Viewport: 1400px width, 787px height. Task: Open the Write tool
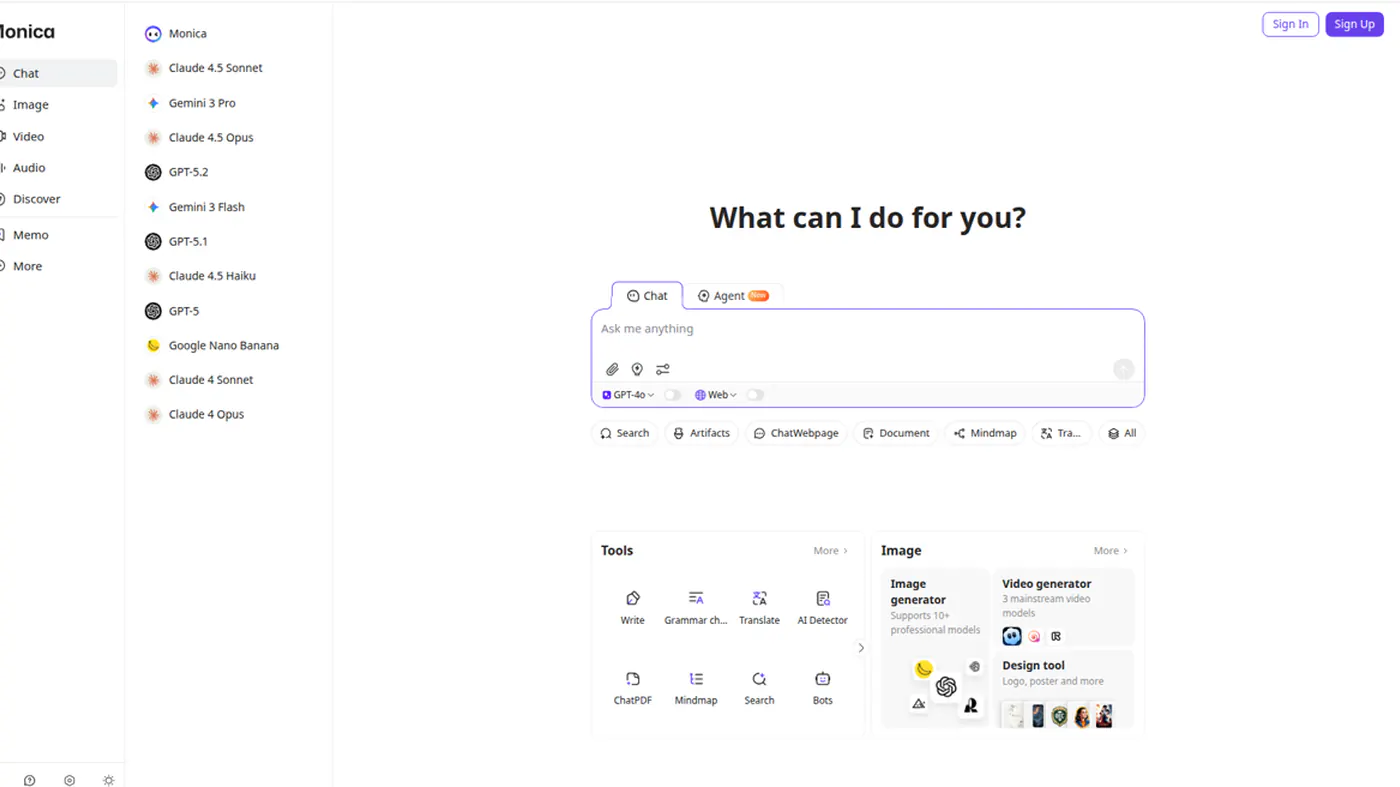[x=633, y=607]
